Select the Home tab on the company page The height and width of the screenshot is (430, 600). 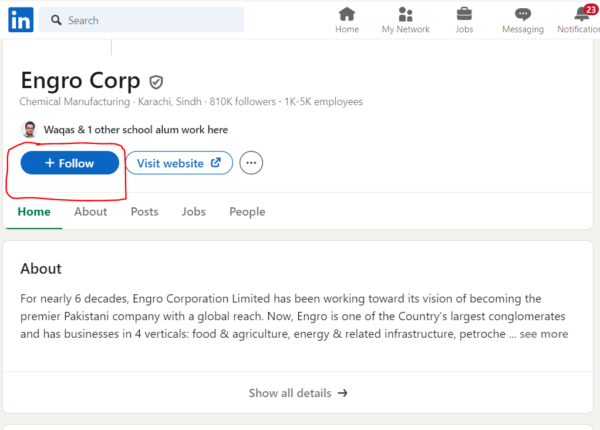34,212
